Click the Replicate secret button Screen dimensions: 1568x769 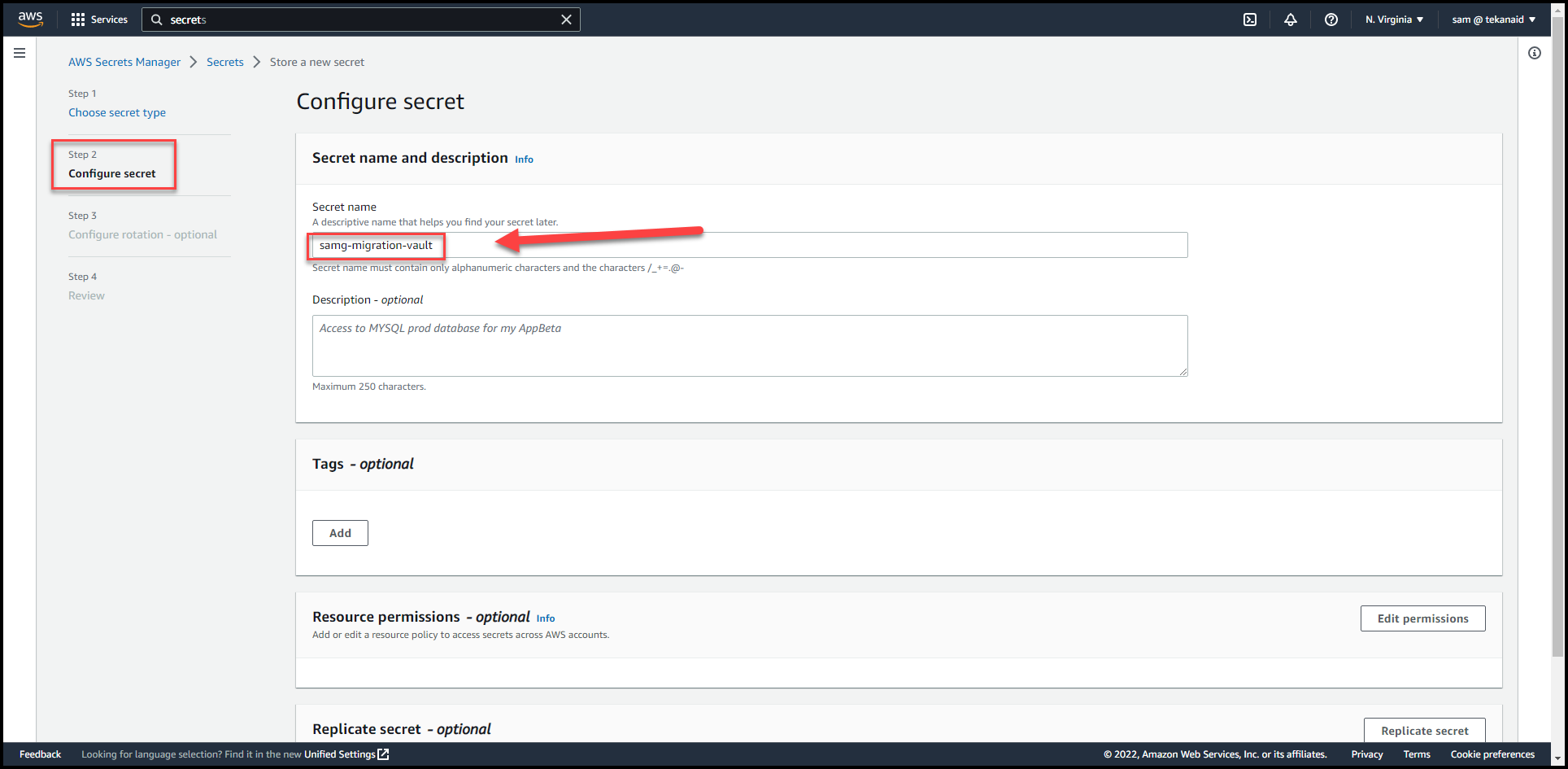pyautogui.click(x=1424, y=731)
